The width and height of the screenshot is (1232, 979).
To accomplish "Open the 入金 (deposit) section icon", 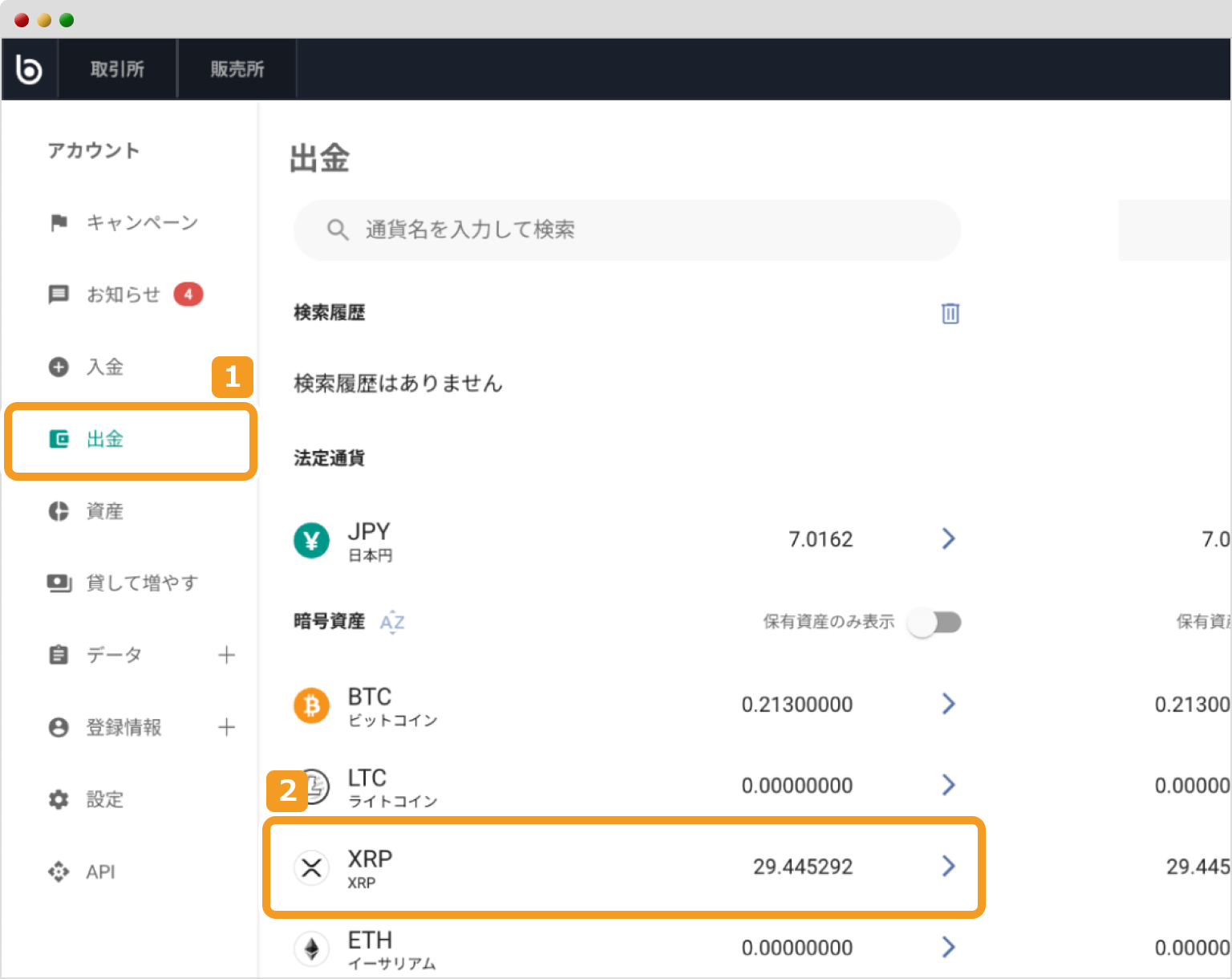I will pyautogui.click(x=59, y=367).
